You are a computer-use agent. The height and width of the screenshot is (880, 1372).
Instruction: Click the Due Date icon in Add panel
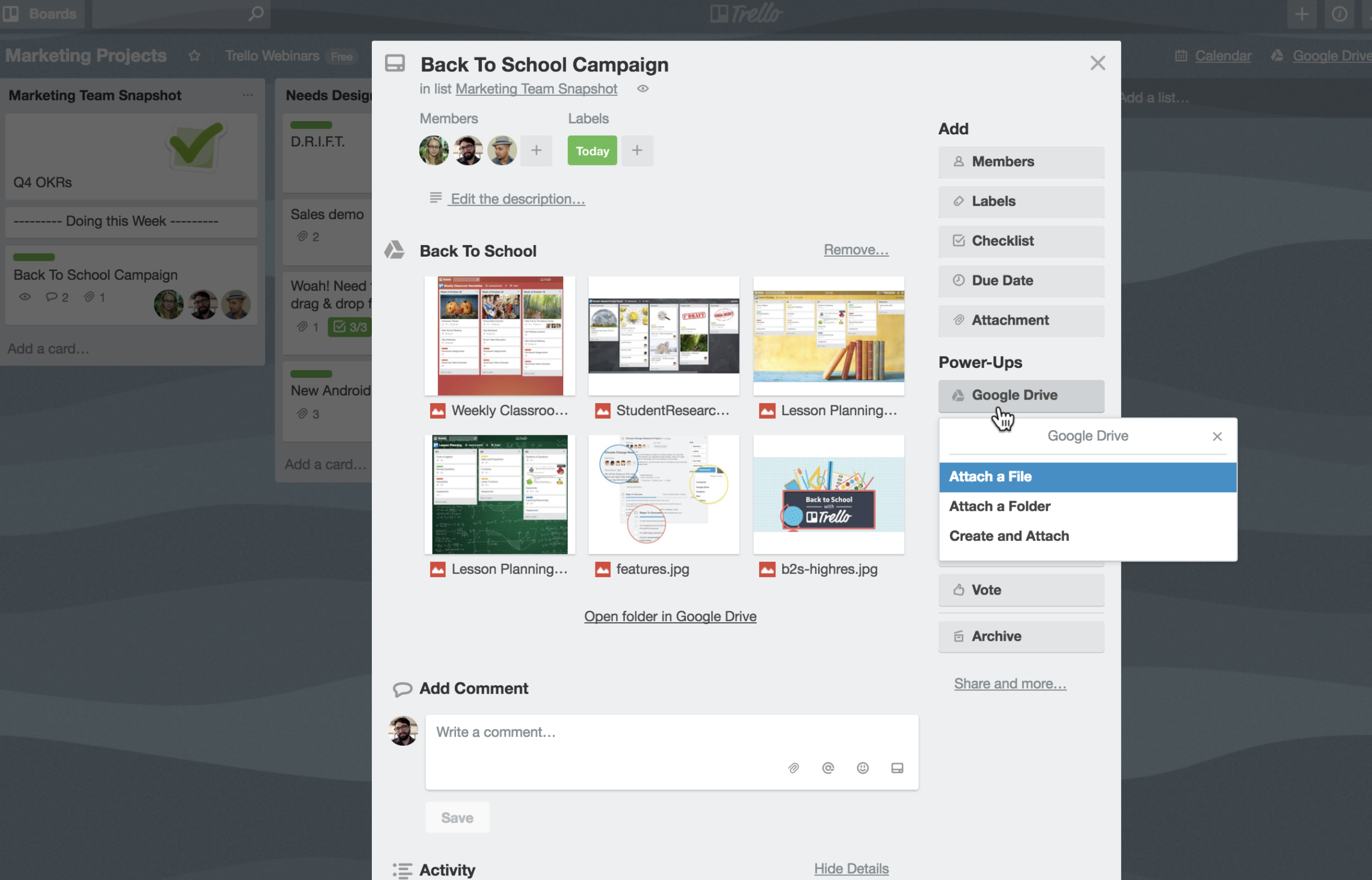tap(958, 280)
